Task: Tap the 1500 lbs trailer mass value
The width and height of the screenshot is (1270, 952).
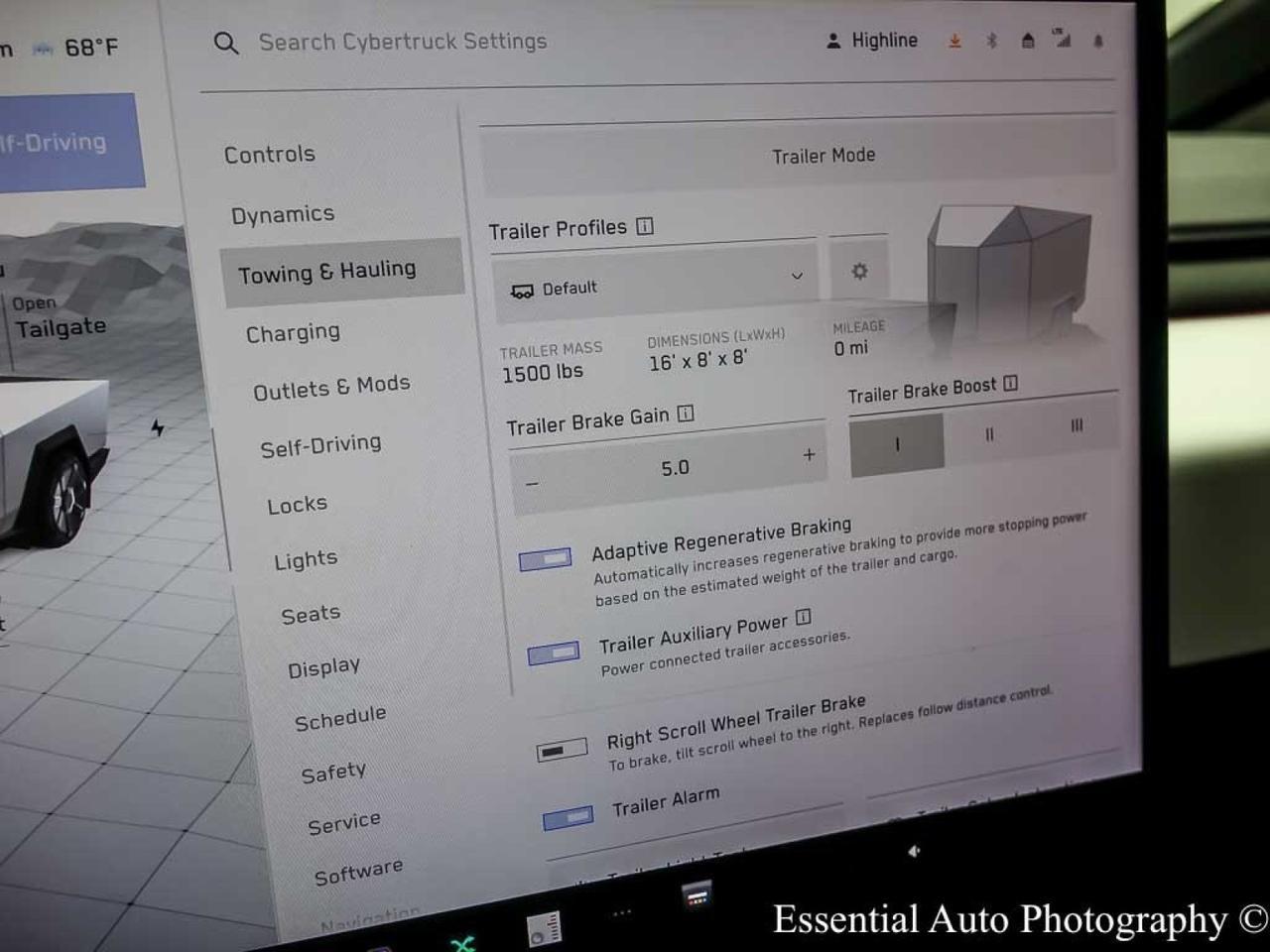Action: 542,374
